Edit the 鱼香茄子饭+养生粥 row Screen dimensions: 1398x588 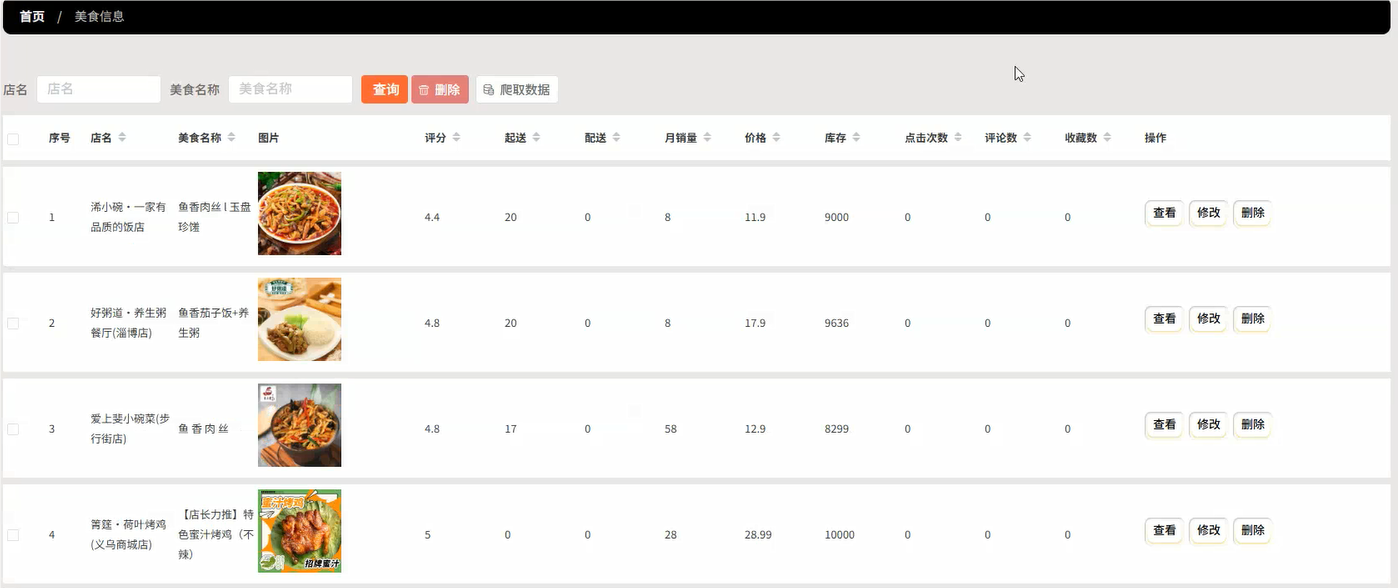tap(1208, 319)
